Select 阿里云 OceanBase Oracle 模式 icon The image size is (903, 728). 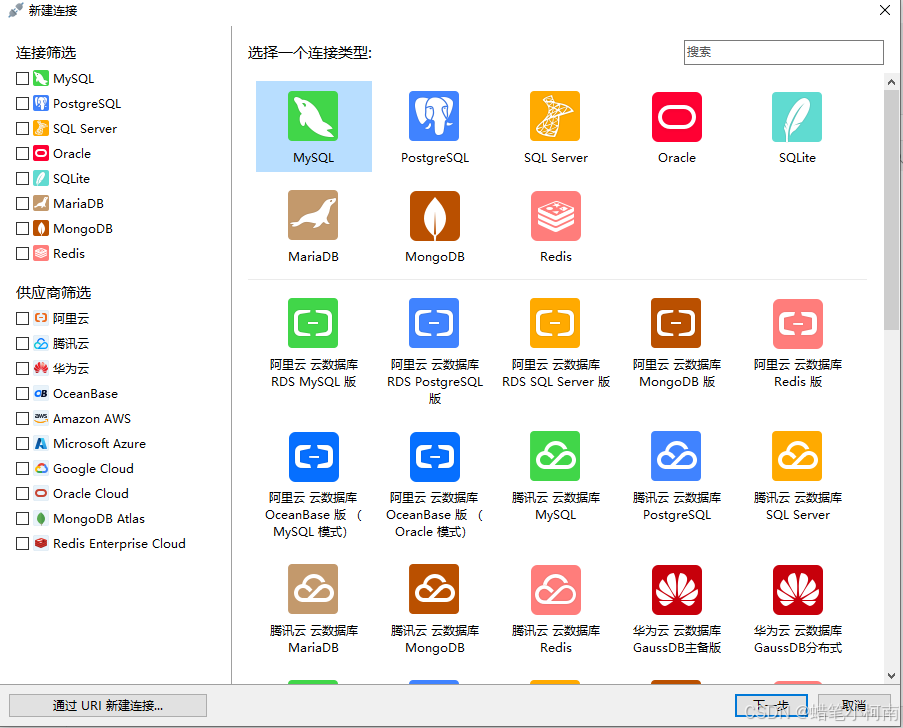coord(435,457)
